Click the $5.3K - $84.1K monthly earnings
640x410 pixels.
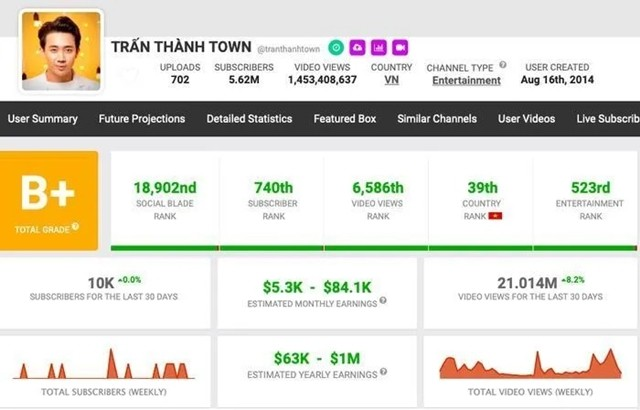[317, 287]
